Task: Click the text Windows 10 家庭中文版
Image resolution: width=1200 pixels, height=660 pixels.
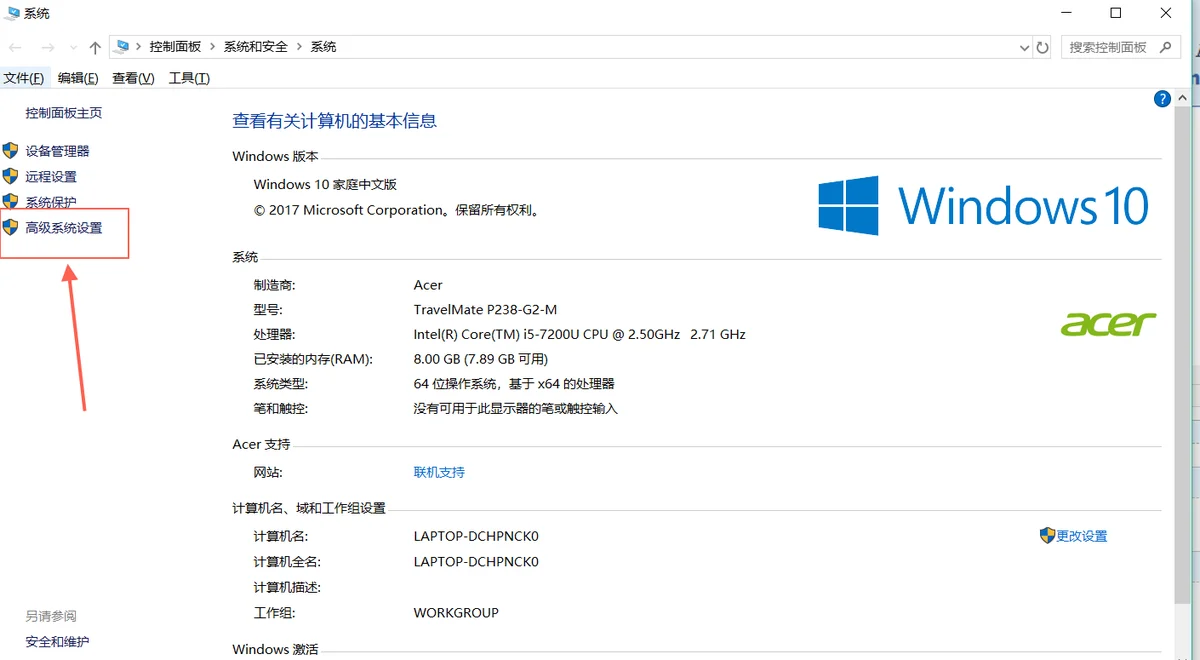Action: [x=325, y=184]
